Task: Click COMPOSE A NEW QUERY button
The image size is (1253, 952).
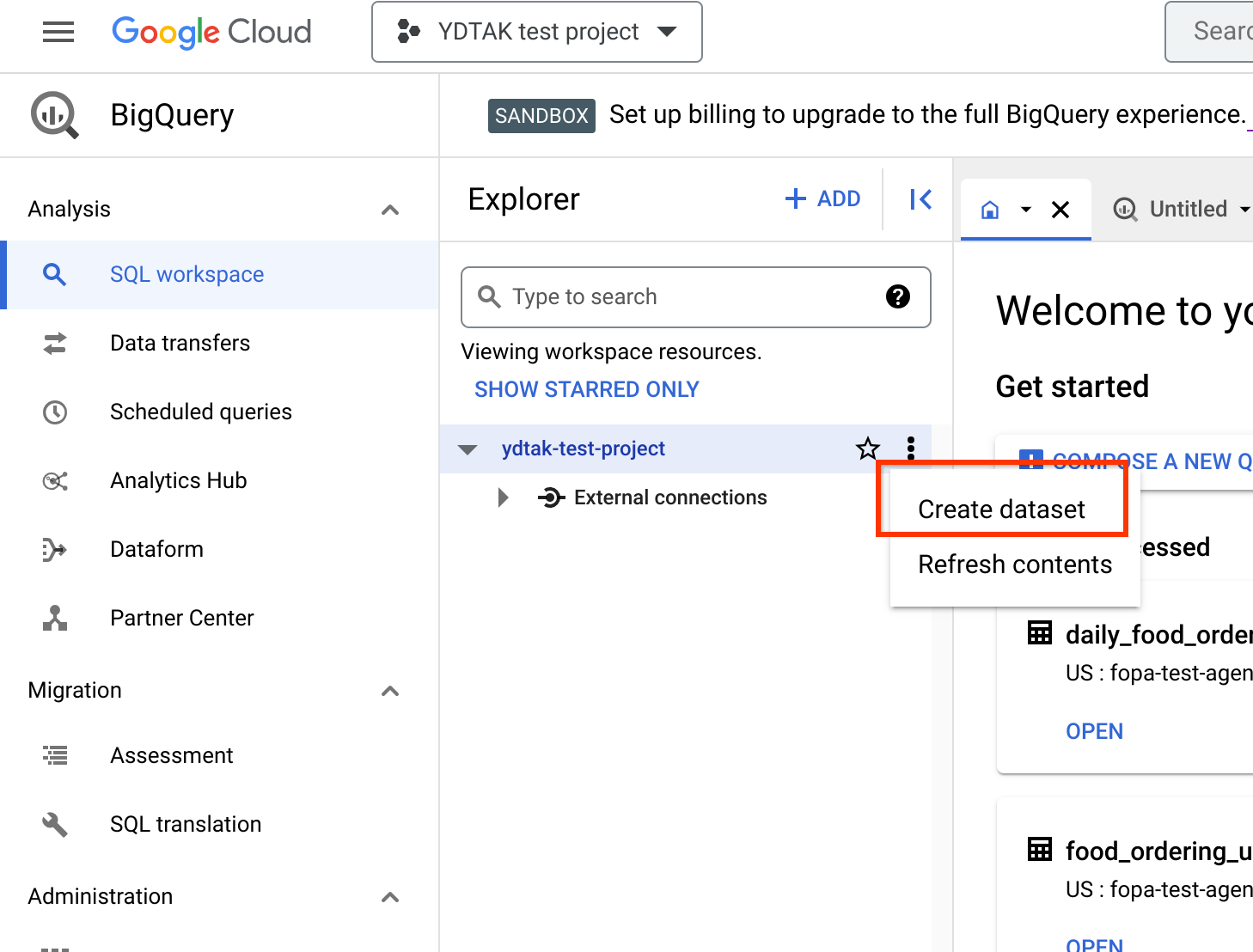Action: [x=1135, y=461]
